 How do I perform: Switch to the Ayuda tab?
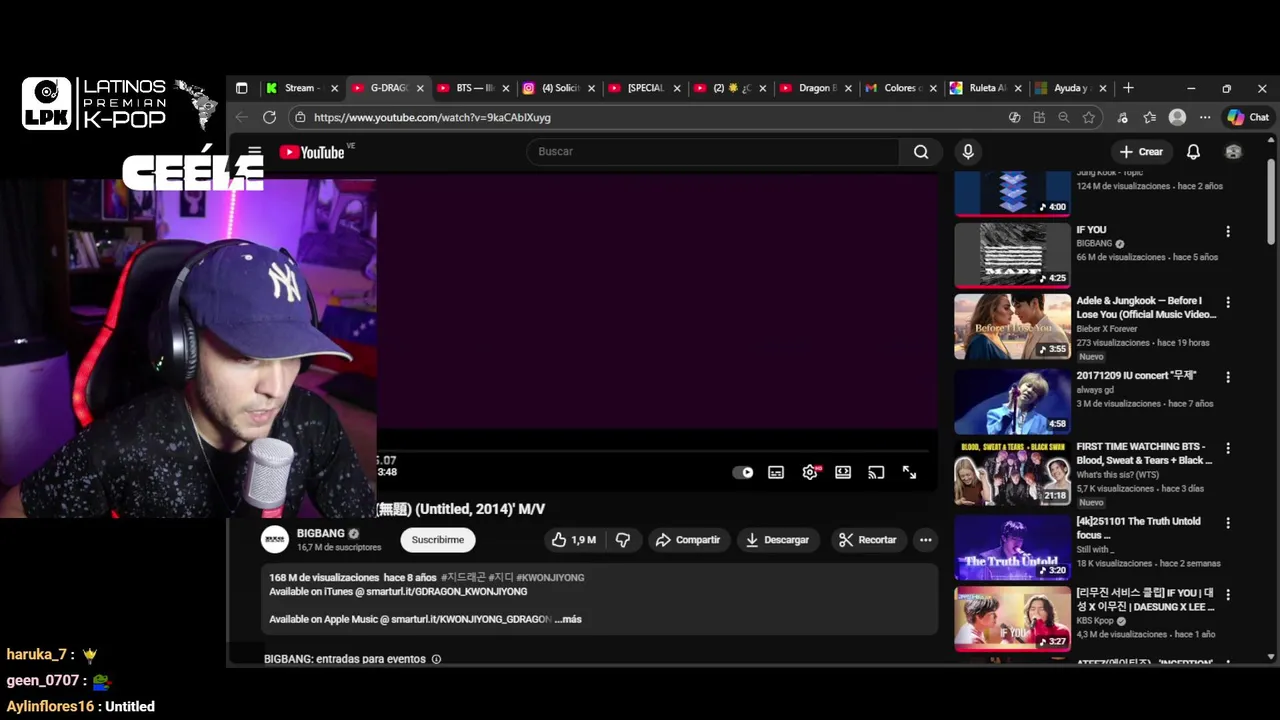(x=1070, y=88)
